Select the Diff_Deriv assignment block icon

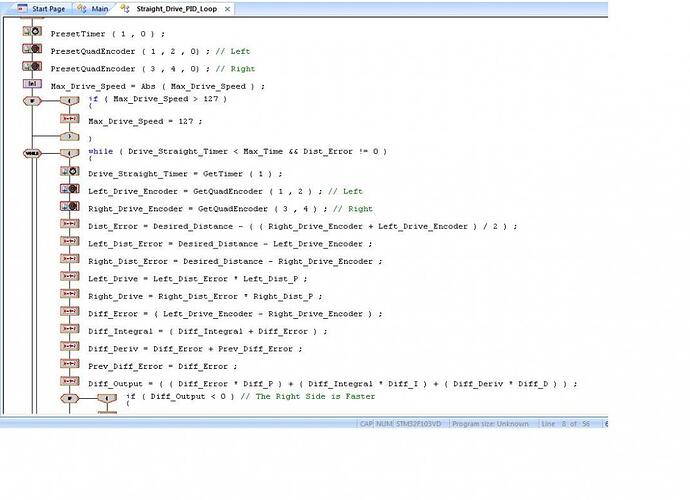[x=70, y=346]
